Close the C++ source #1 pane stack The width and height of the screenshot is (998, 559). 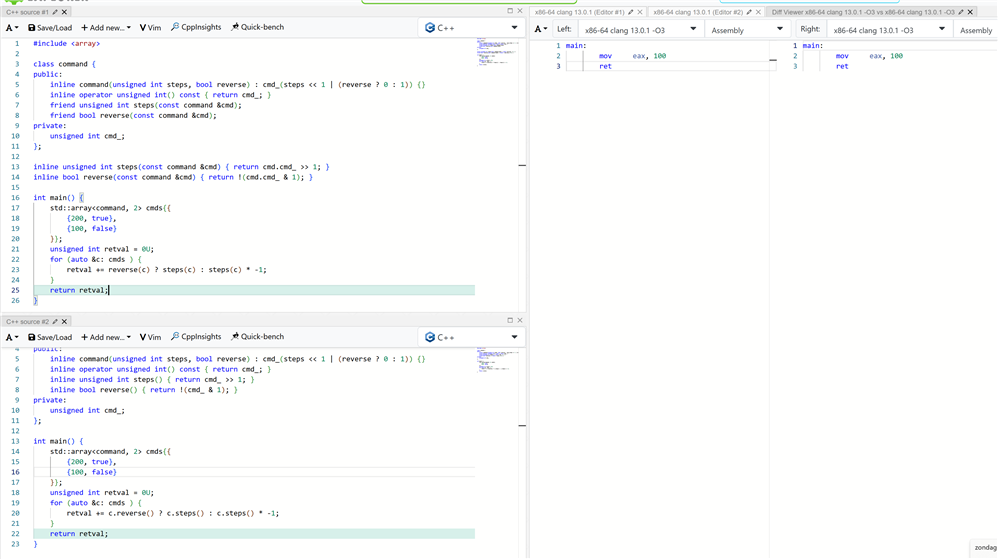click(519, 11)
